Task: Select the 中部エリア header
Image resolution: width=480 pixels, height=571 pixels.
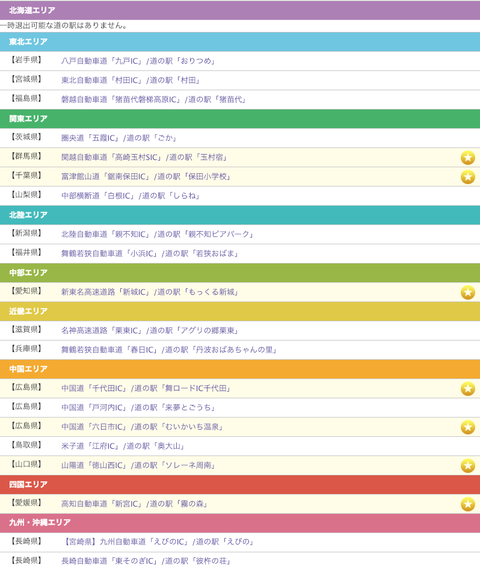Action: click(240, 273)
